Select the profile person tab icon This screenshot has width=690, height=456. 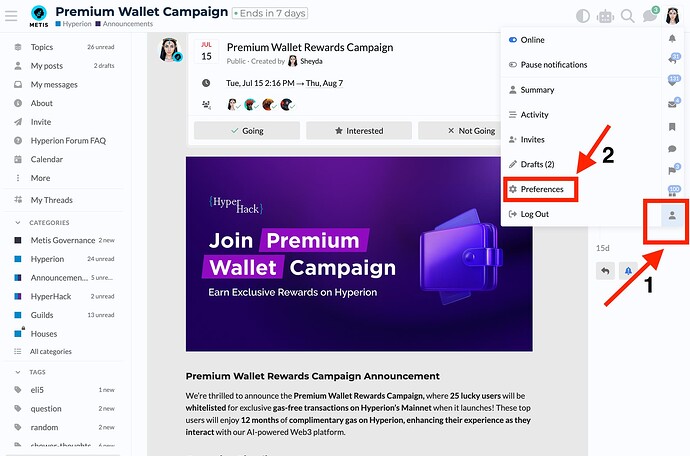pyautogui.click(x=672, y=216)
